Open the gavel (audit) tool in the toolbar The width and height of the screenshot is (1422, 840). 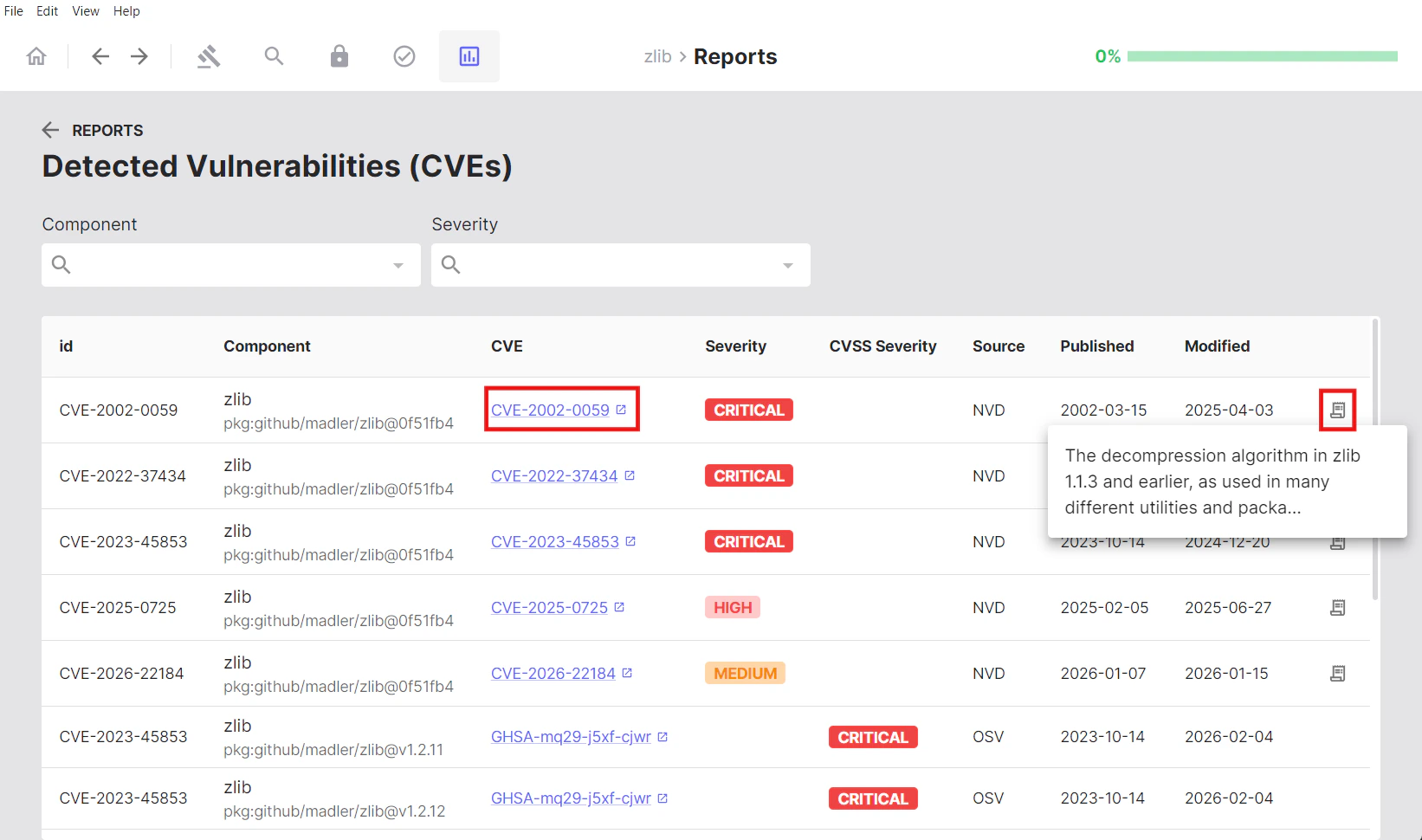209,56
